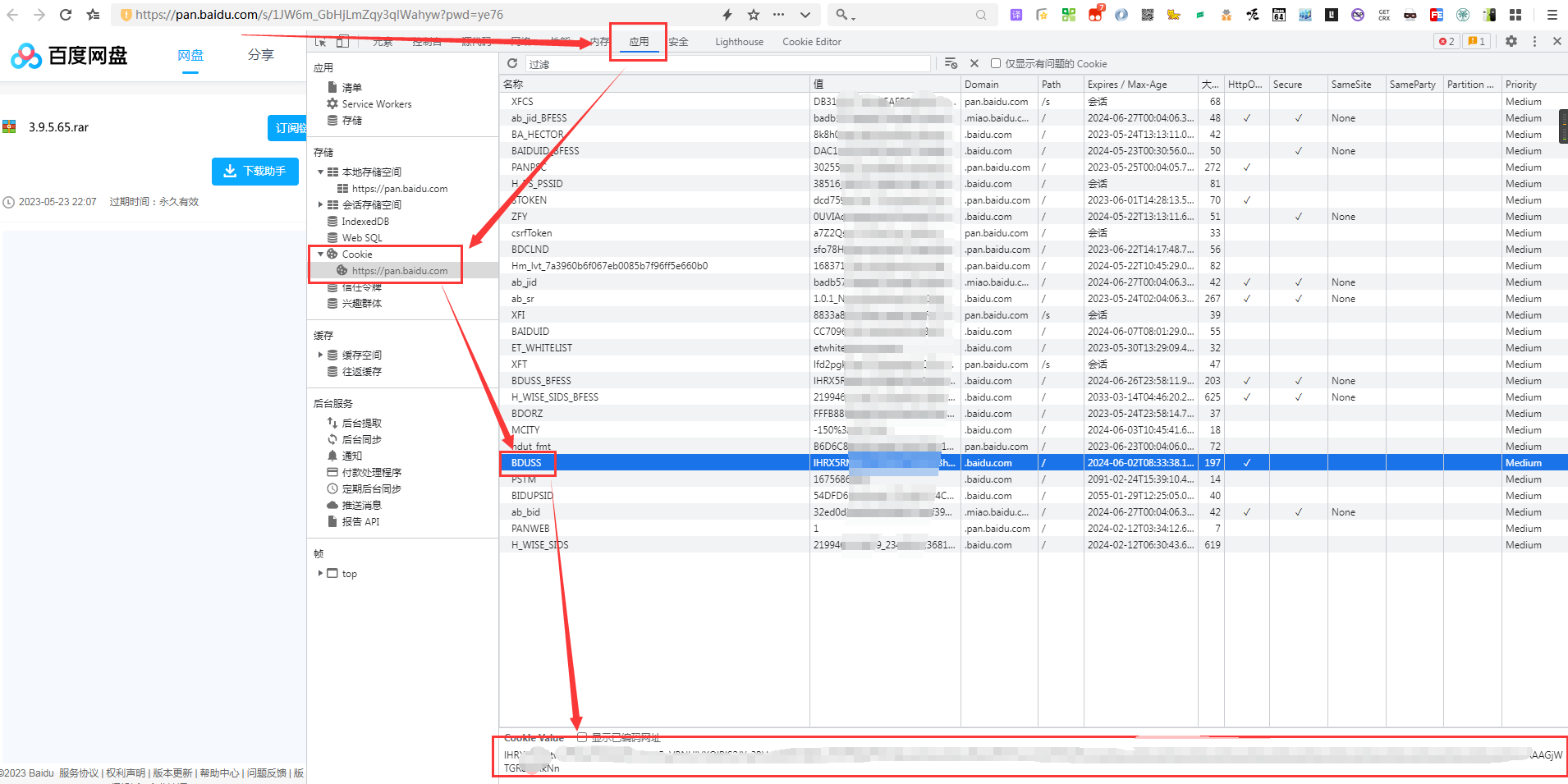This screenshot has height=784, width=1568.
Task: Toggle the 显示已解码网址 checkbox
Action: click(581, 737)
